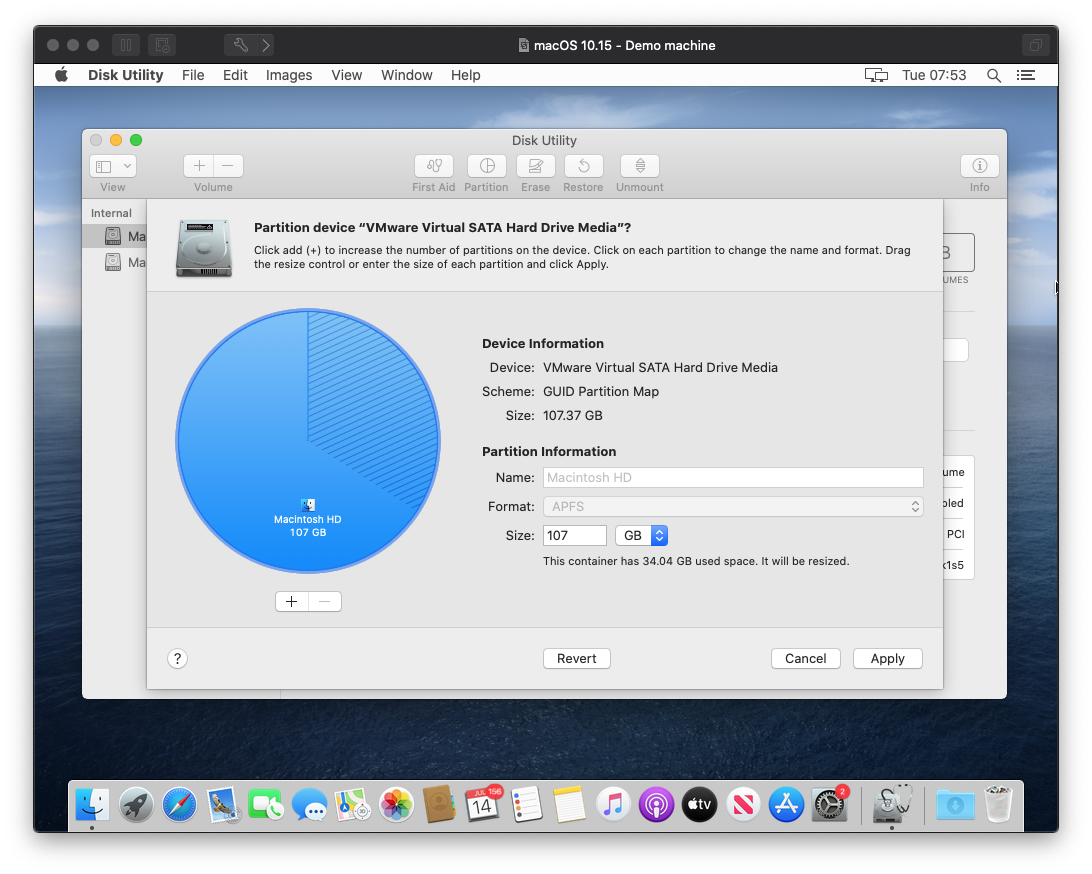This screenshot has width=1092, height=874.
Task: Remove a partition with the minus button below the pie chart
Action: point(325,602)
